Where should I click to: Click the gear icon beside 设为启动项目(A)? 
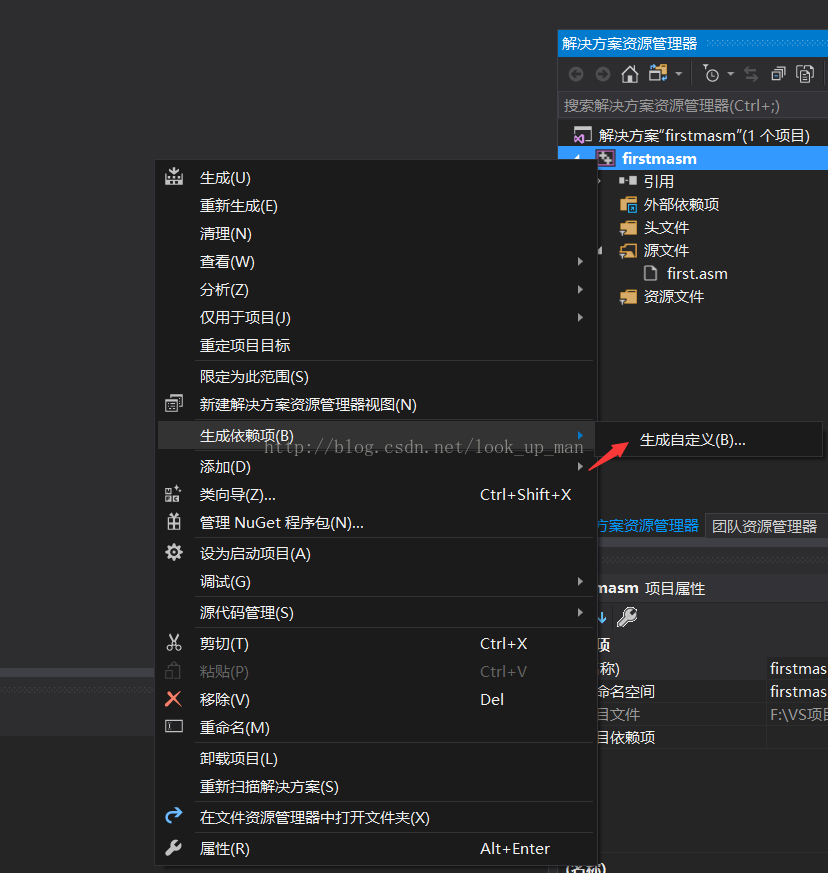174,552
